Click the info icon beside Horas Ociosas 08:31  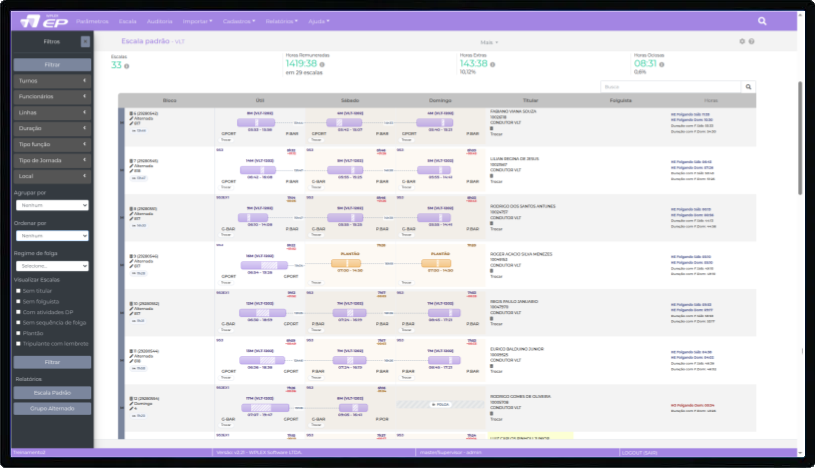click(x=662, y=64)
